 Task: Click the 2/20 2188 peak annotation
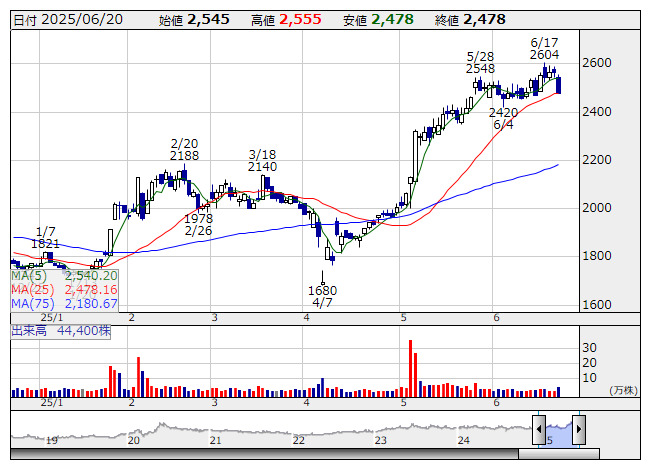pos(184,150)
